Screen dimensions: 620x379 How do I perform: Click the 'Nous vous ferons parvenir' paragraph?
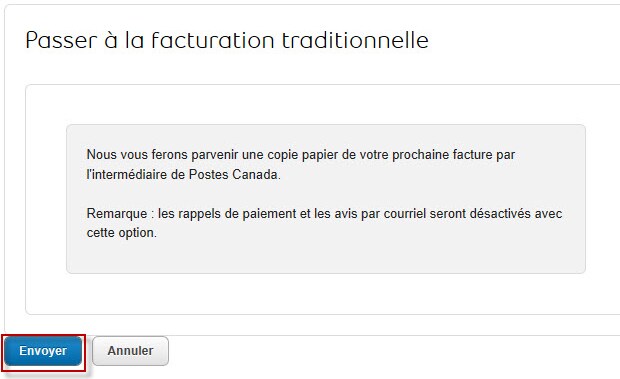[301, 164]
